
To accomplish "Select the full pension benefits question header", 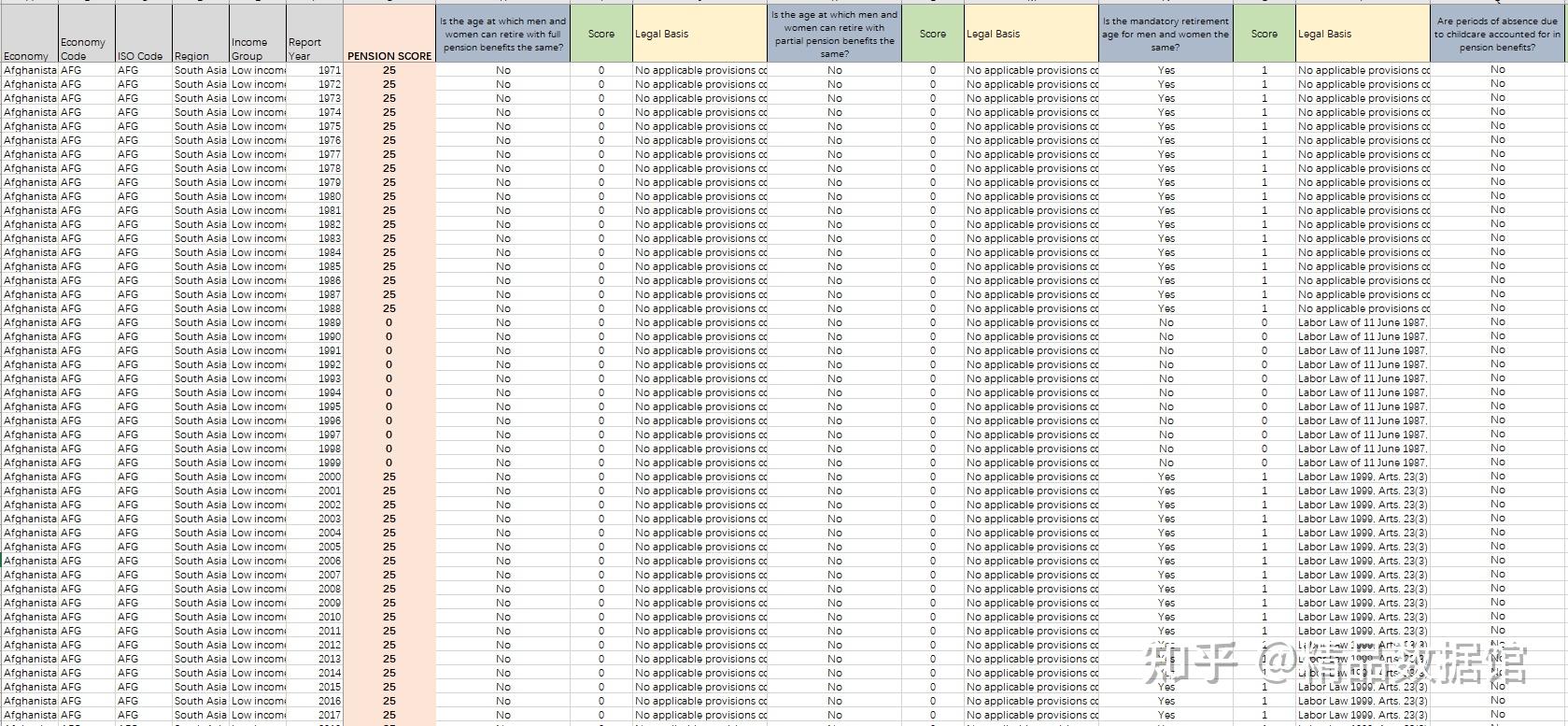I will coord(503,34).
